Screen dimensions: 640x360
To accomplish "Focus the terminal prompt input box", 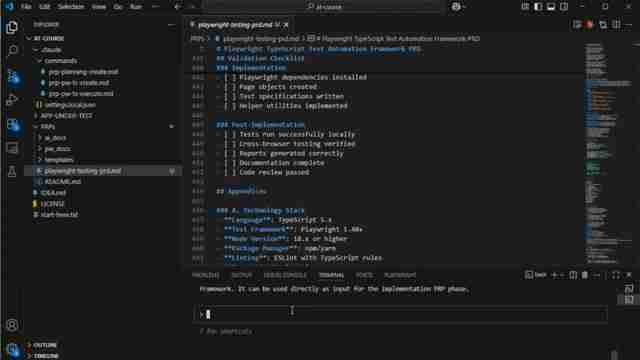I will (400, 314).
